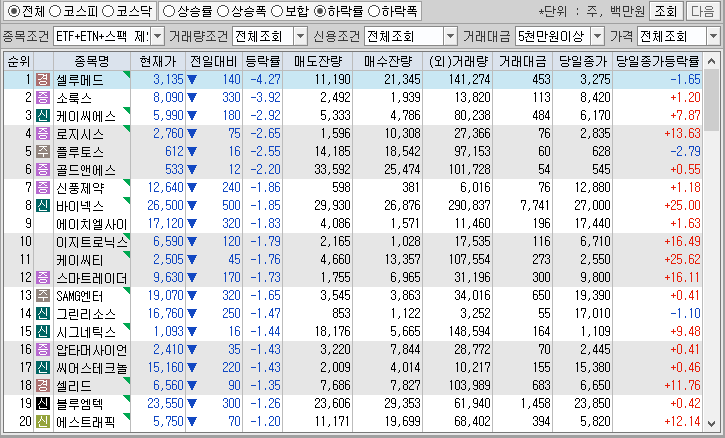
Task: Click the down arrow in the 바이넥스 row
Action: 192,206
